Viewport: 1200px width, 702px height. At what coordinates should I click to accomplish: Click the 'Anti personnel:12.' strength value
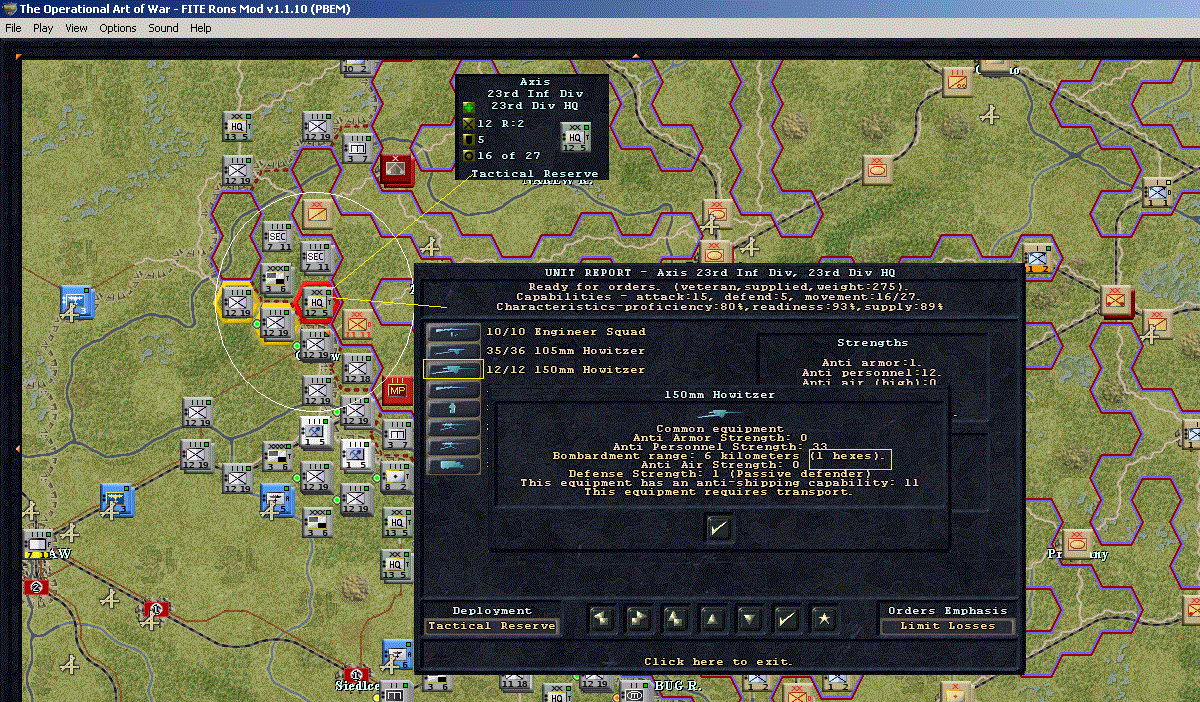pyautogui.click(x=873, y=372)
